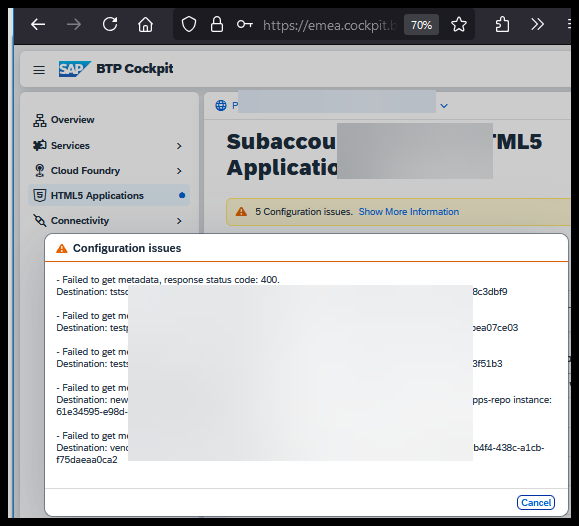Image resolution: width=579 pixels, height=526 pixels.
Task: Click the BTP Cockpit title
Action: pos(135,69)
